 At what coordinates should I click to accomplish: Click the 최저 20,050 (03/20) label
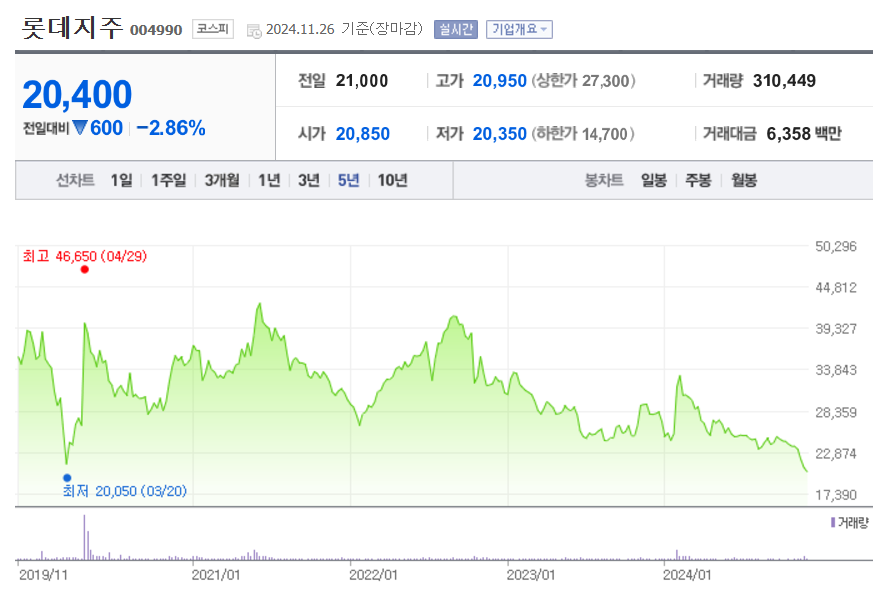(124, 491)
